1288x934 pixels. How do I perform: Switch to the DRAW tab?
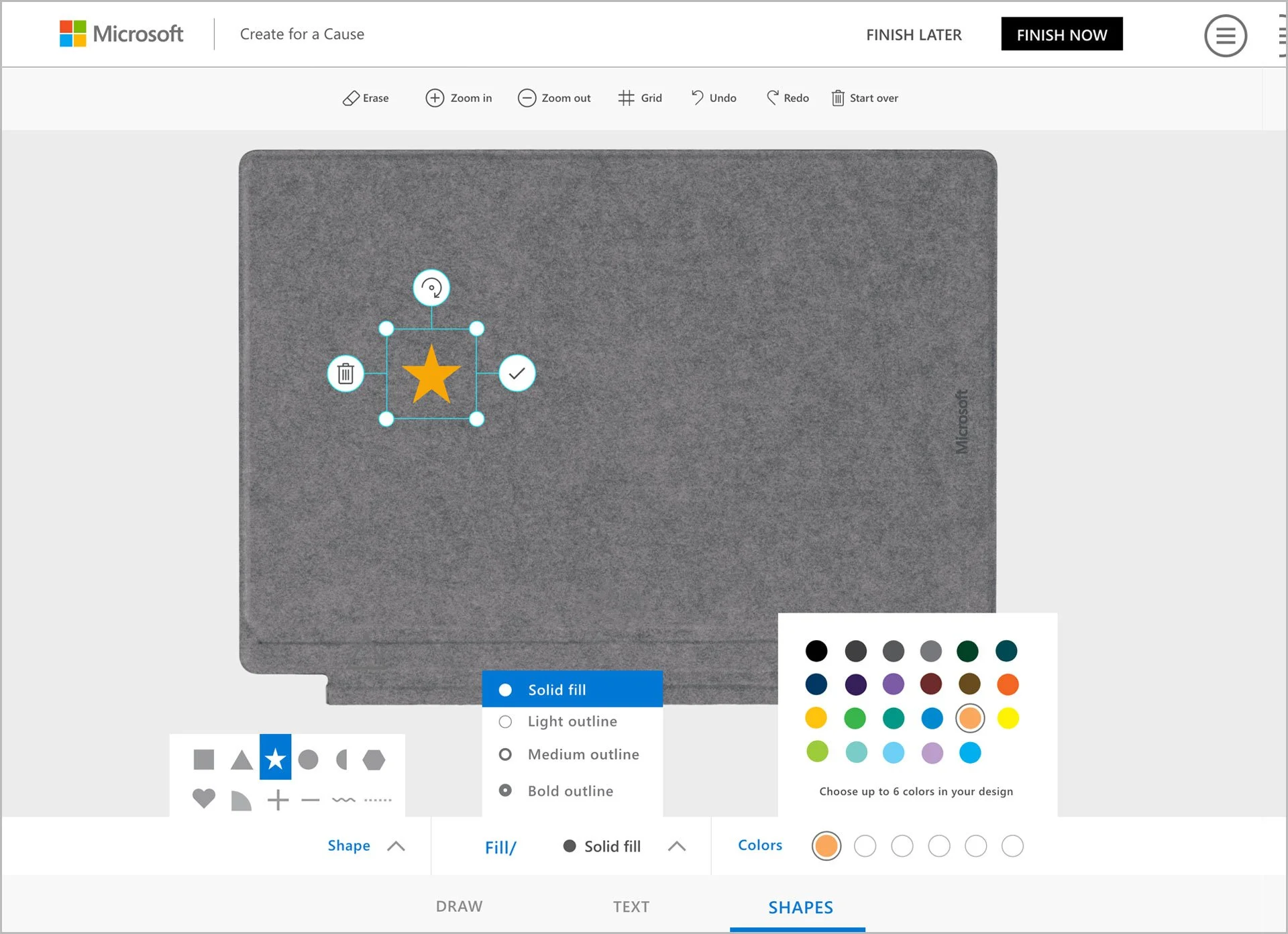pyautogui.click(x=459, y=906)
